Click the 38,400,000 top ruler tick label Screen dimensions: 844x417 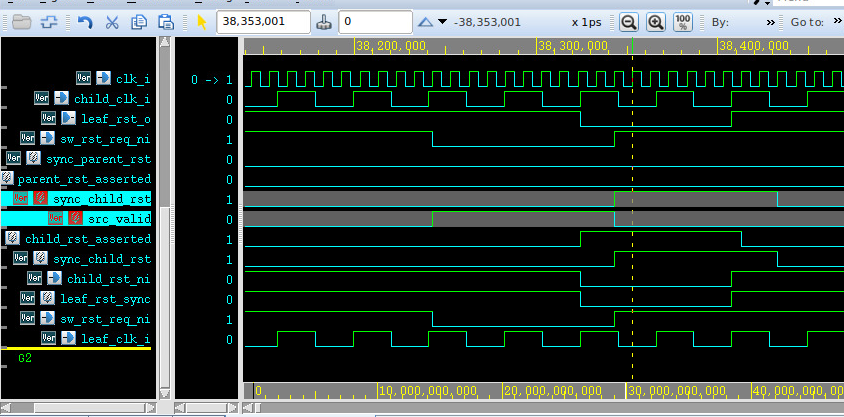(754, 46)
